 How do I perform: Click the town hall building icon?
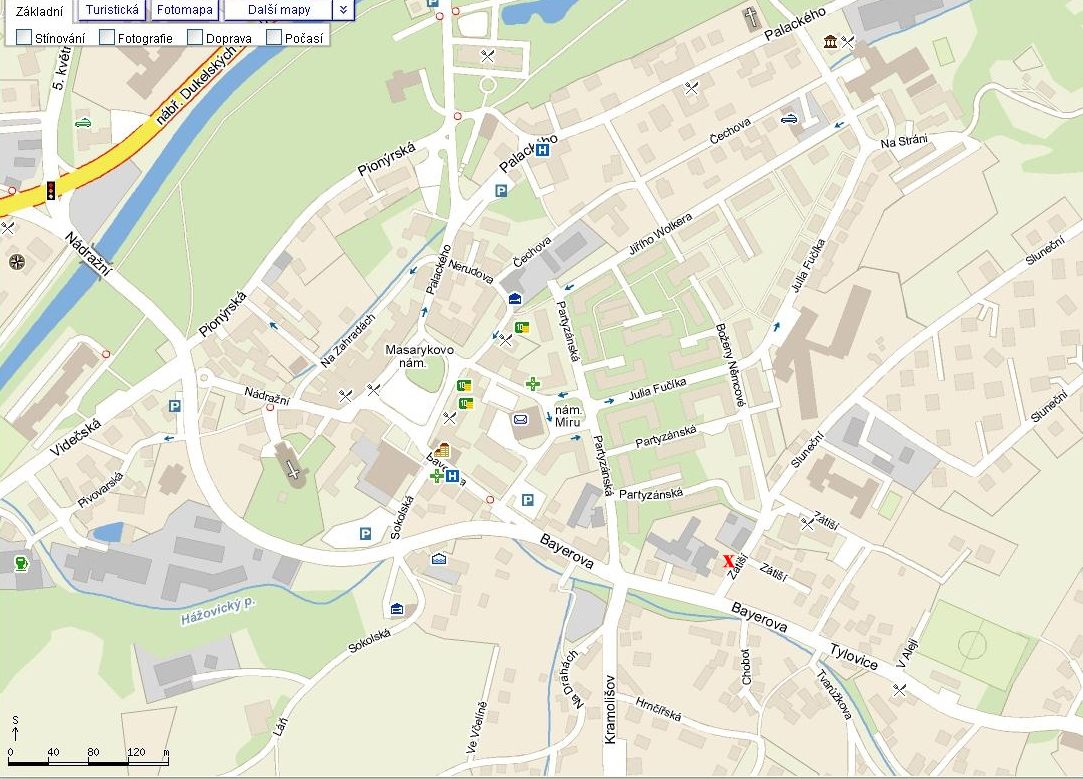pyautogui.click(x=442, y=450)
